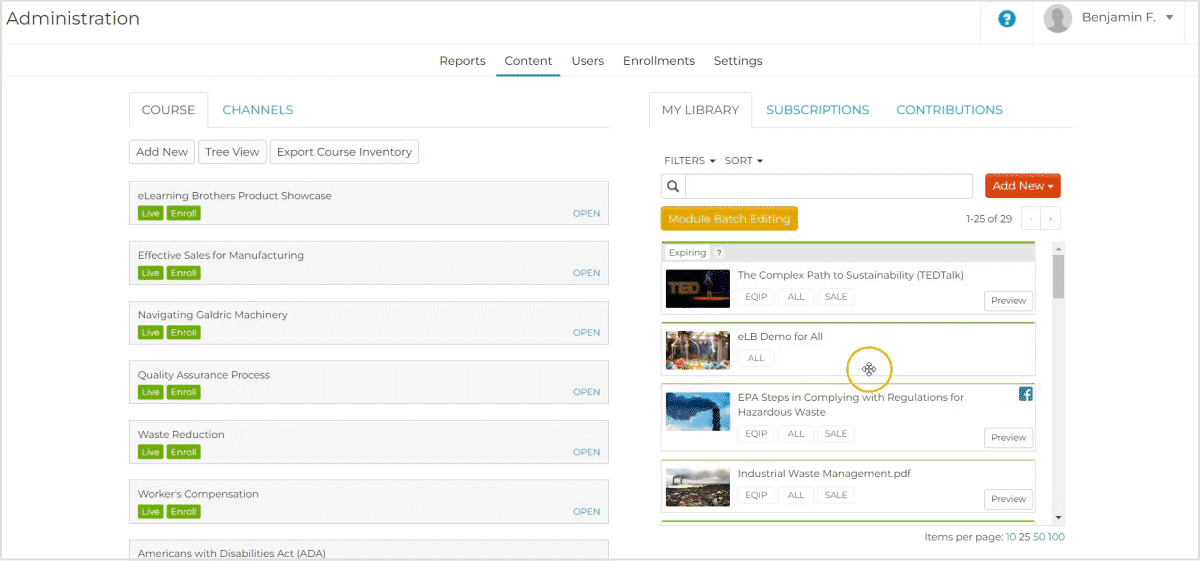Viewport: 1200px width, 561px height.
Task: Click the blue help question mark icon
Action: coord(1007,19)
